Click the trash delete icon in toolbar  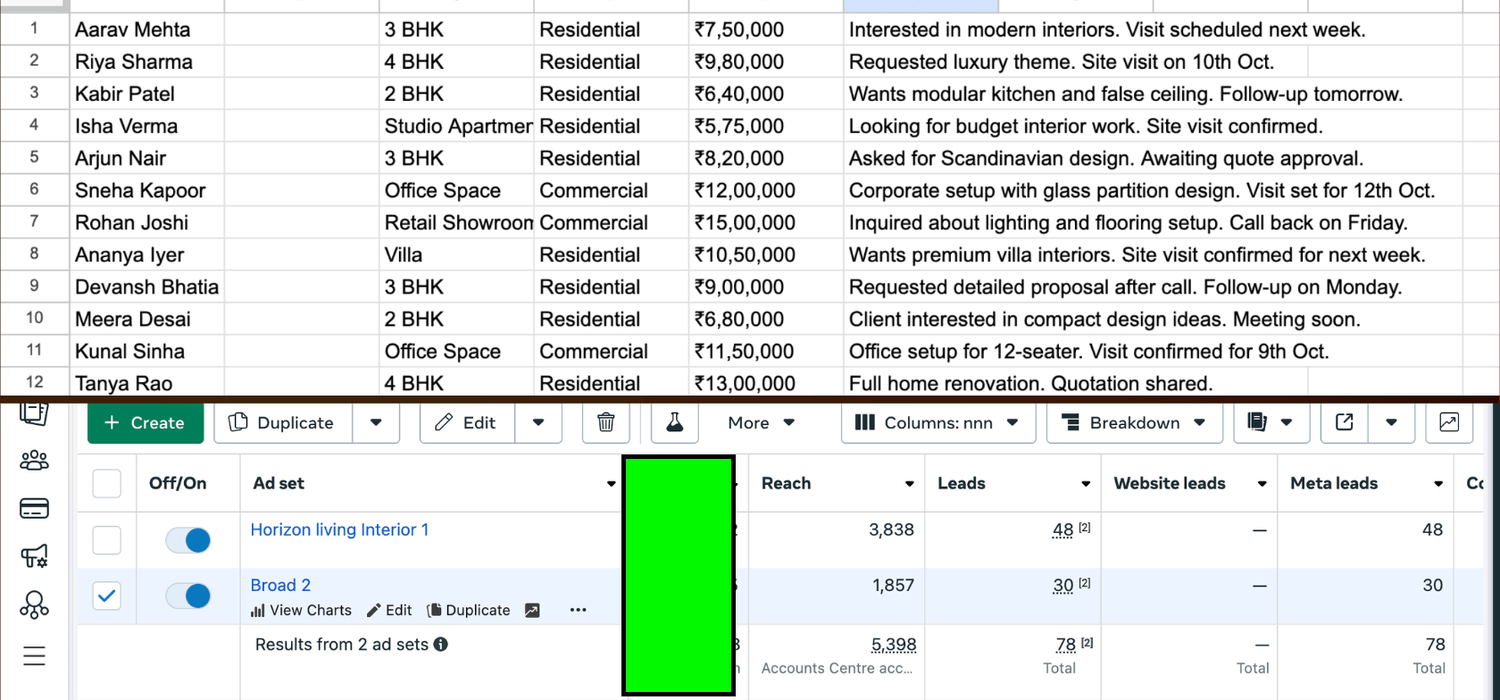point(605,423)
